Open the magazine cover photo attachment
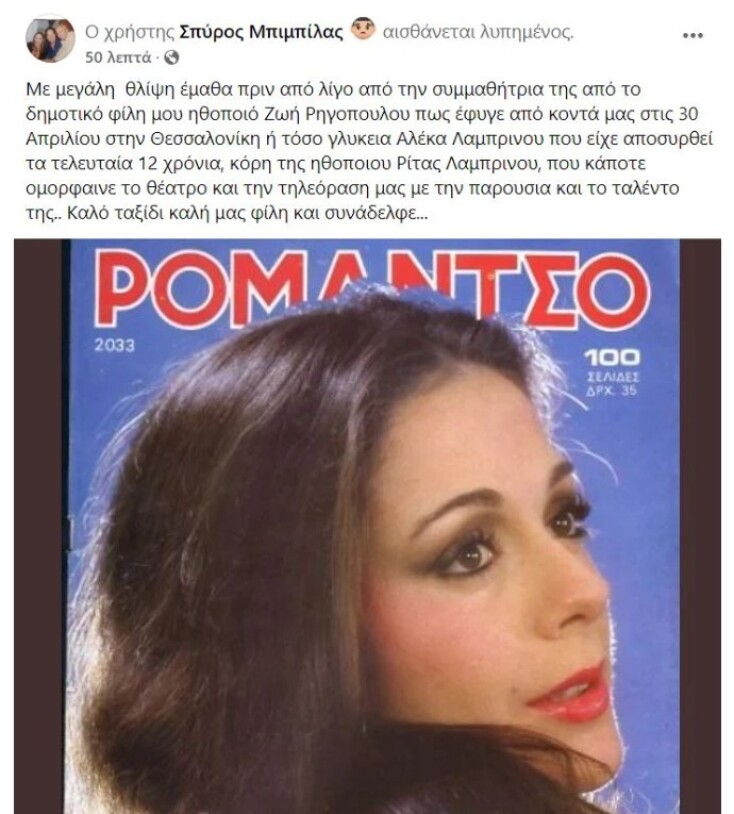 pyautogui.click(x=367, y=526)
